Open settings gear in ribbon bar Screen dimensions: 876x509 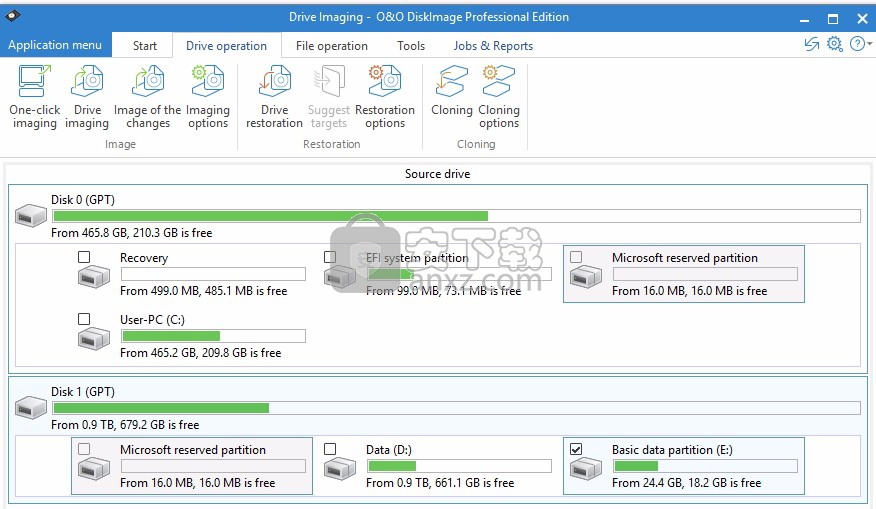click(x=835, y=44)
